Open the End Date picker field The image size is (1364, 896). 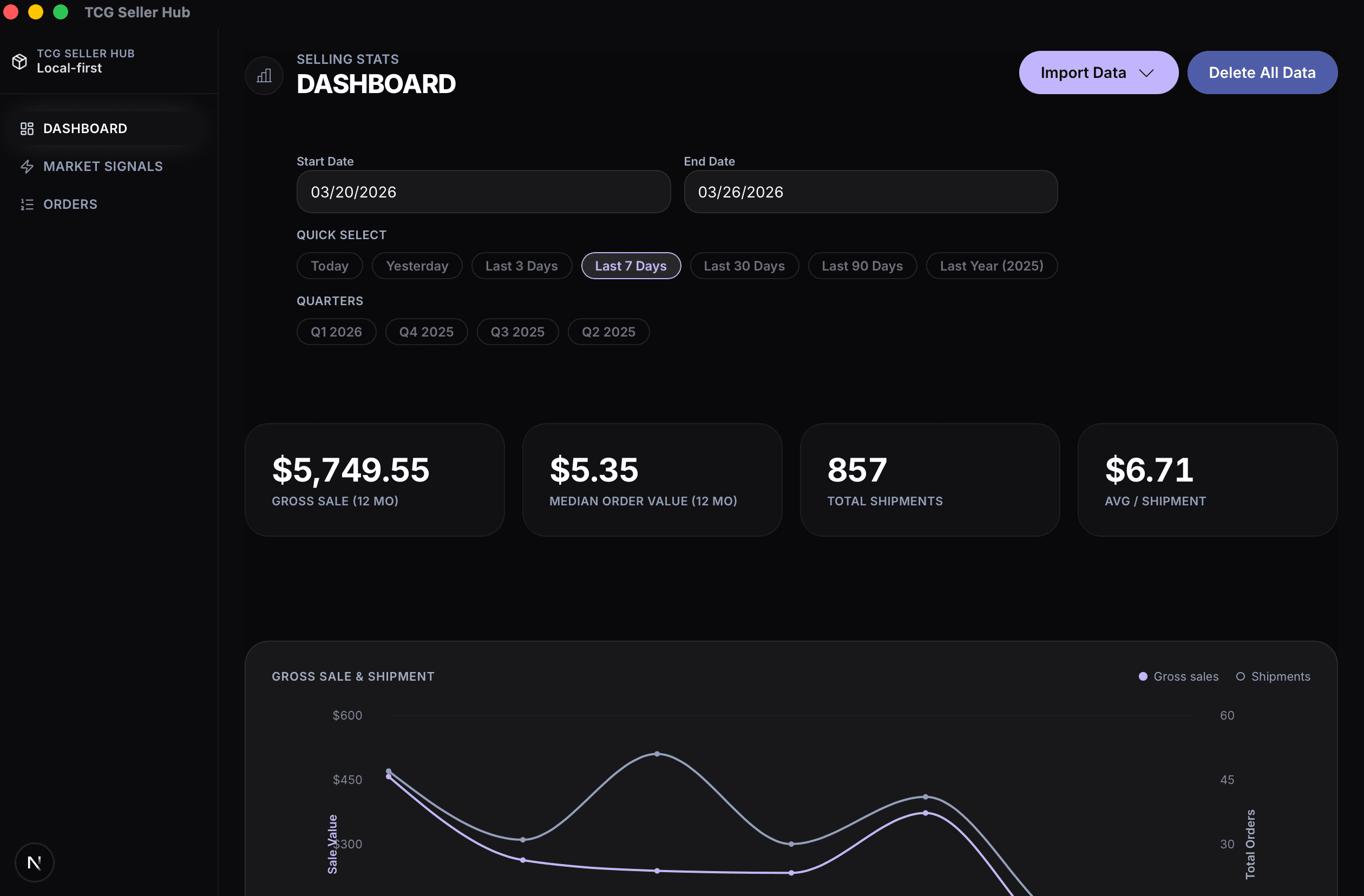tap(870, 192)
